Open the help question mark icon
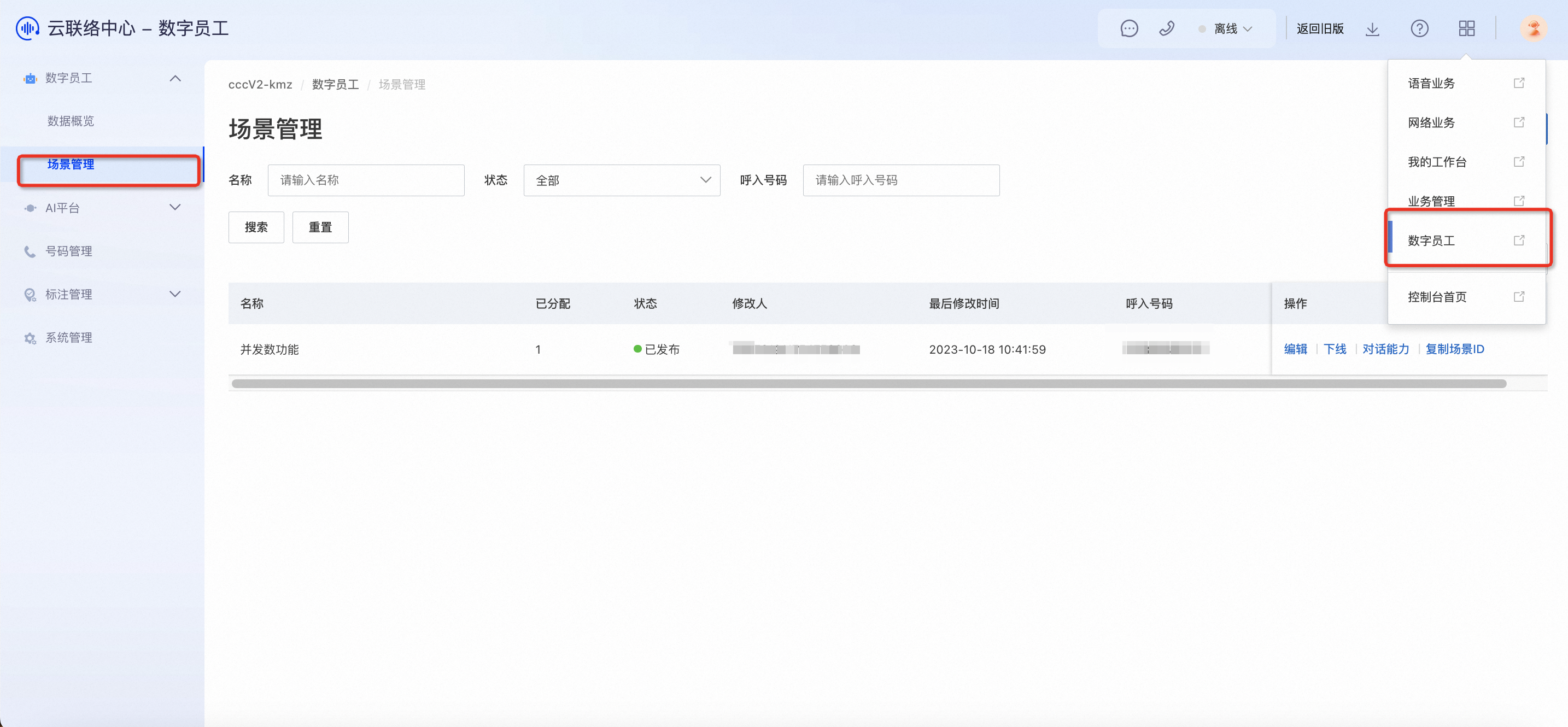The image size is (1568, 727). coord(1419,28)
